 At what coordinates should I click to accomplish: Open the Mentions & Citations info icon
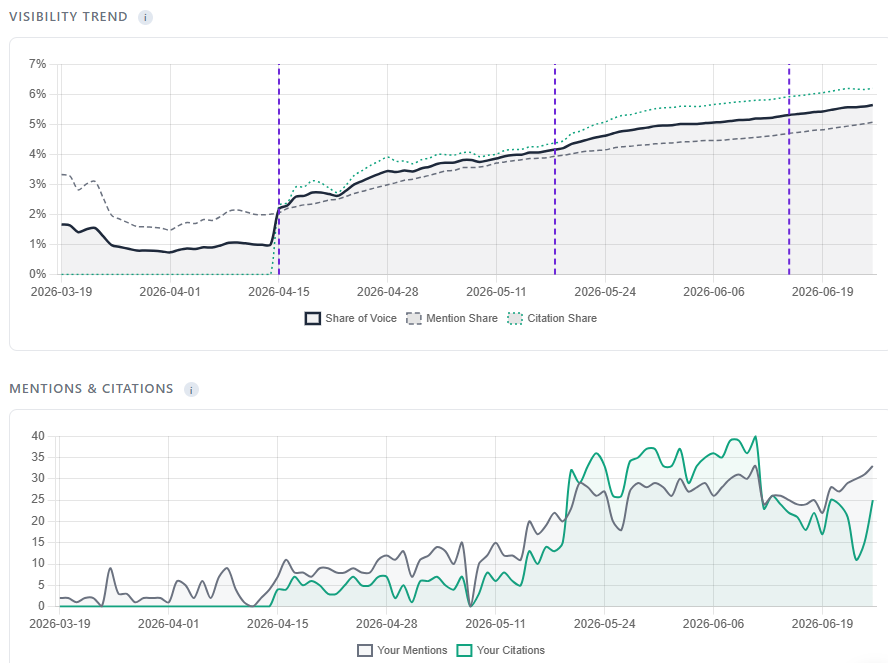pos(191,390)
